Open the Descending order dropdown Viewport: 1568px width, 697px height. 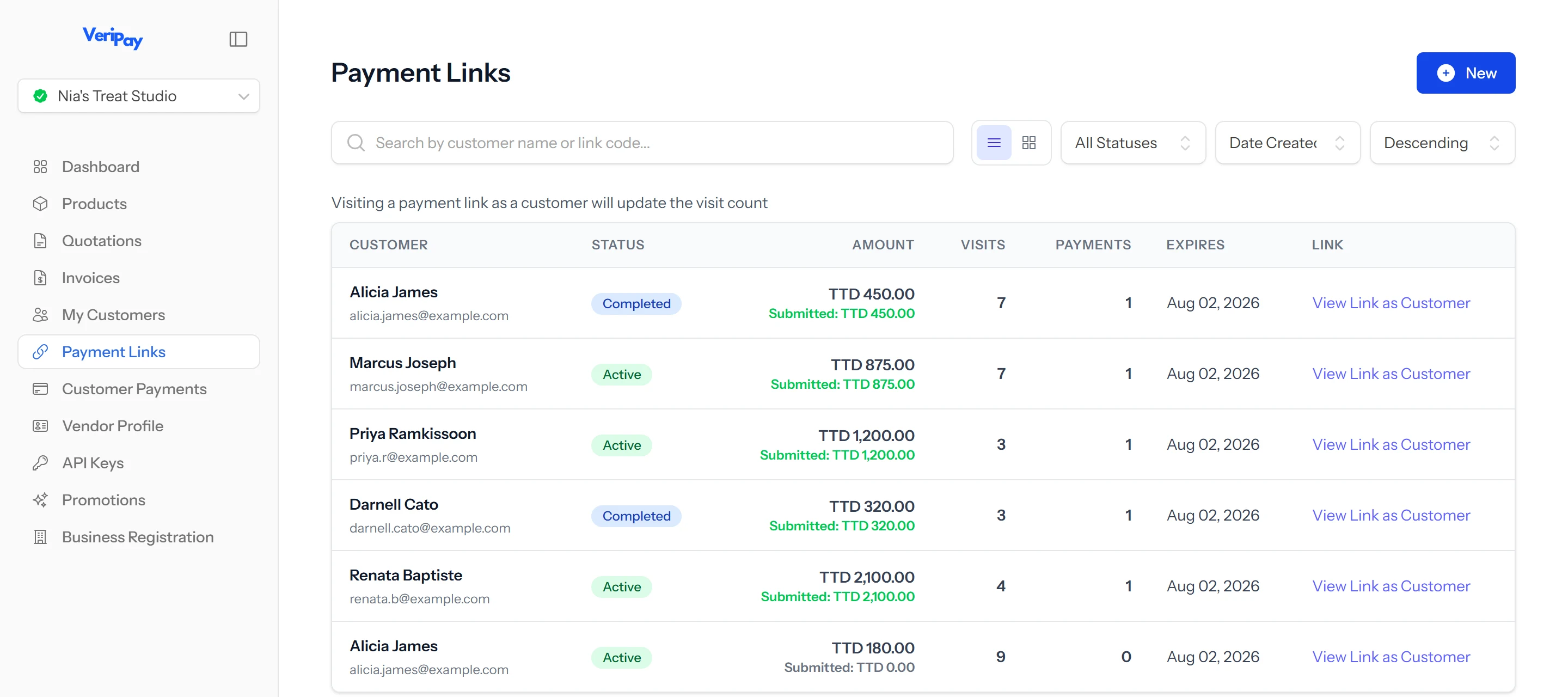1442,143
